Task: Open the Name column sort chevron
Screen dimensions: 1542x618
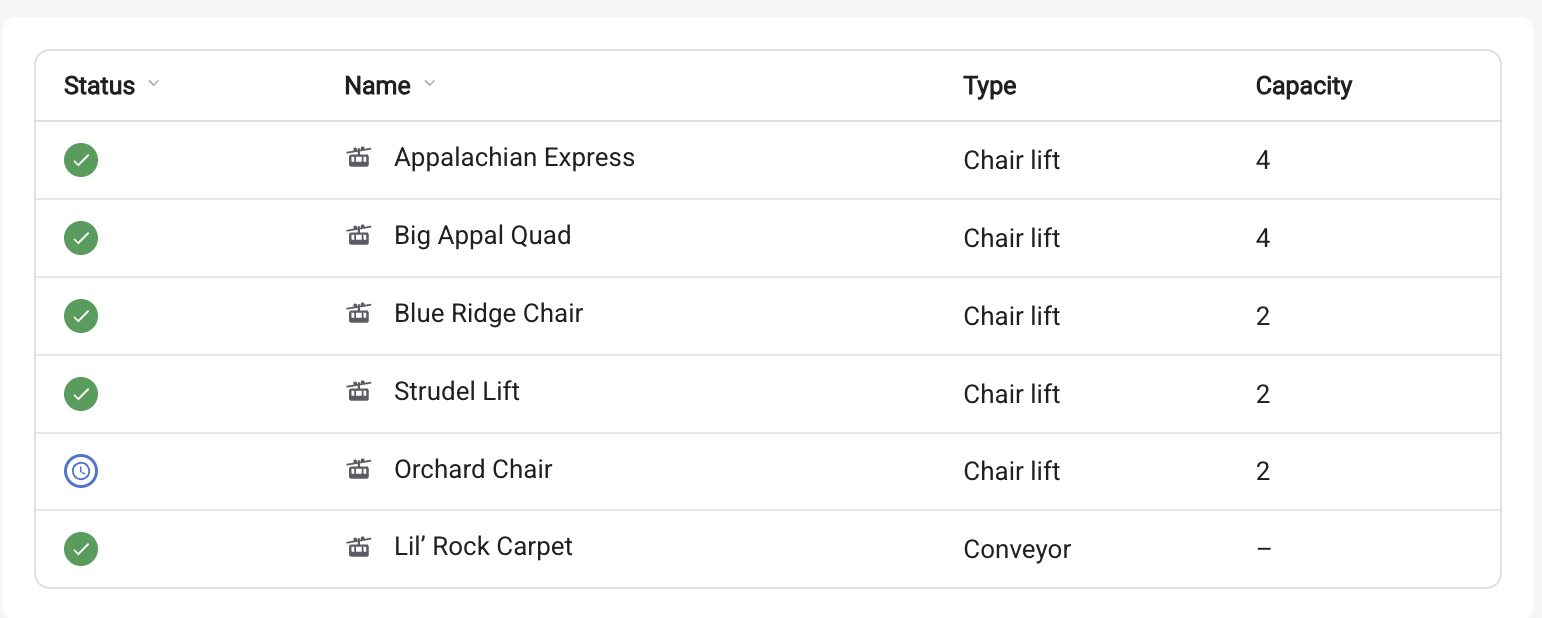Action: coord(429,84)
